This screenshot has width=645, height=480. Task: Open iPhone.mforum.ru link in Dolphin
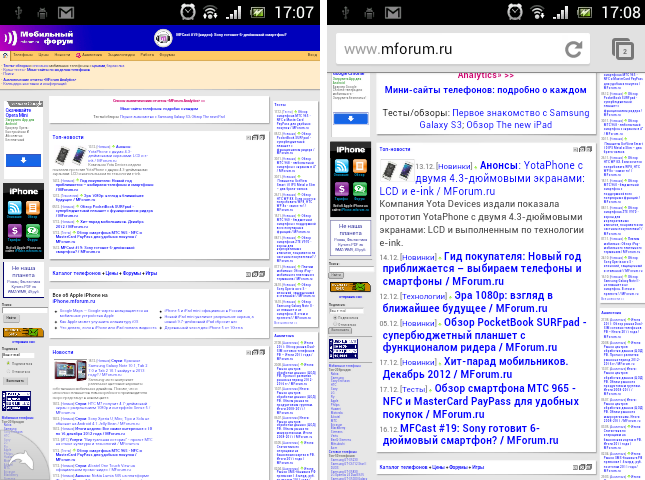[x=74, y=301]
